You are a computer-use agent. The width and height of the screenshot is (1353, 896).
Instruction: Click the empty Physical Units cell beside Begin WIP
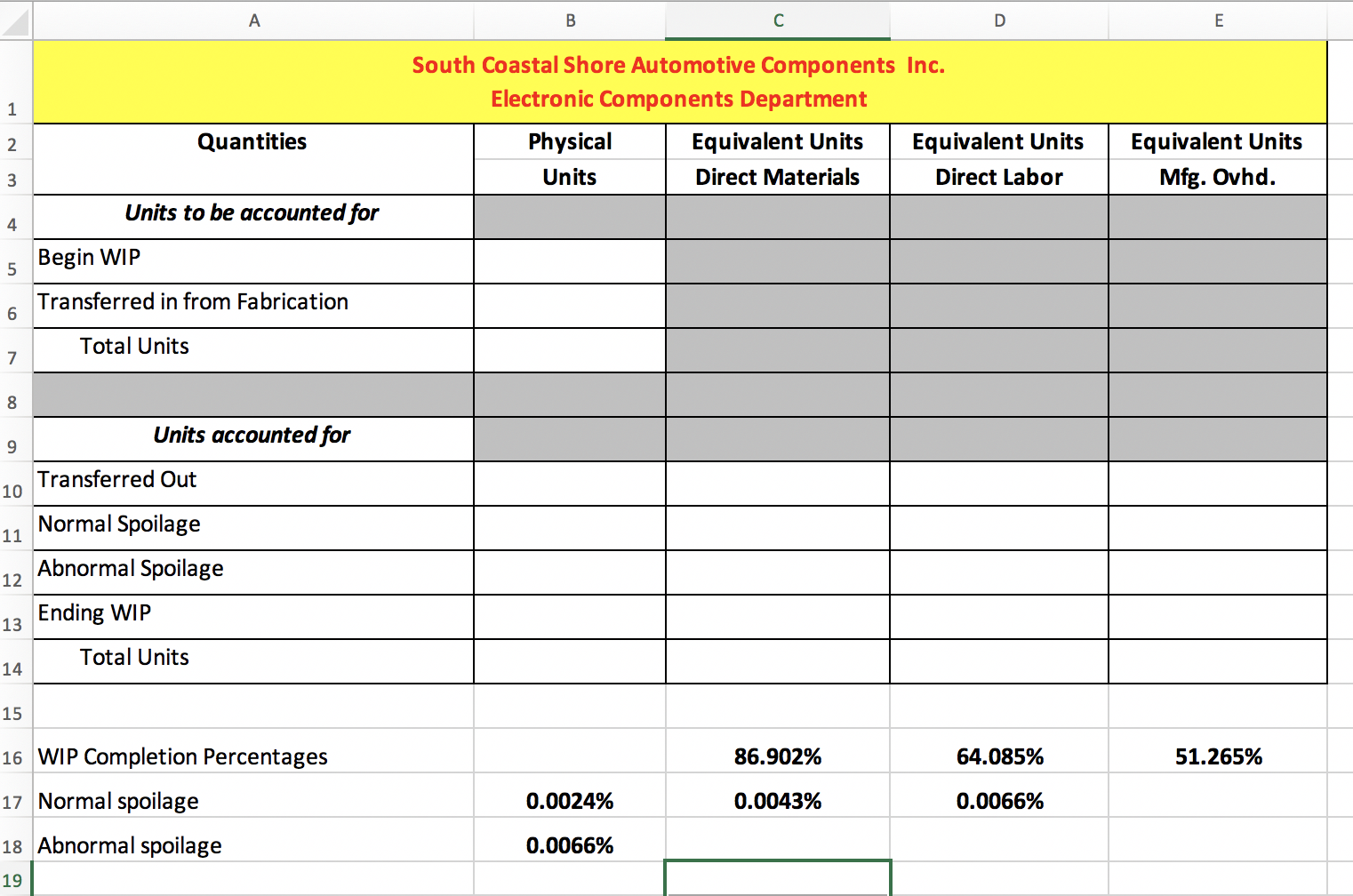(570, 260)
